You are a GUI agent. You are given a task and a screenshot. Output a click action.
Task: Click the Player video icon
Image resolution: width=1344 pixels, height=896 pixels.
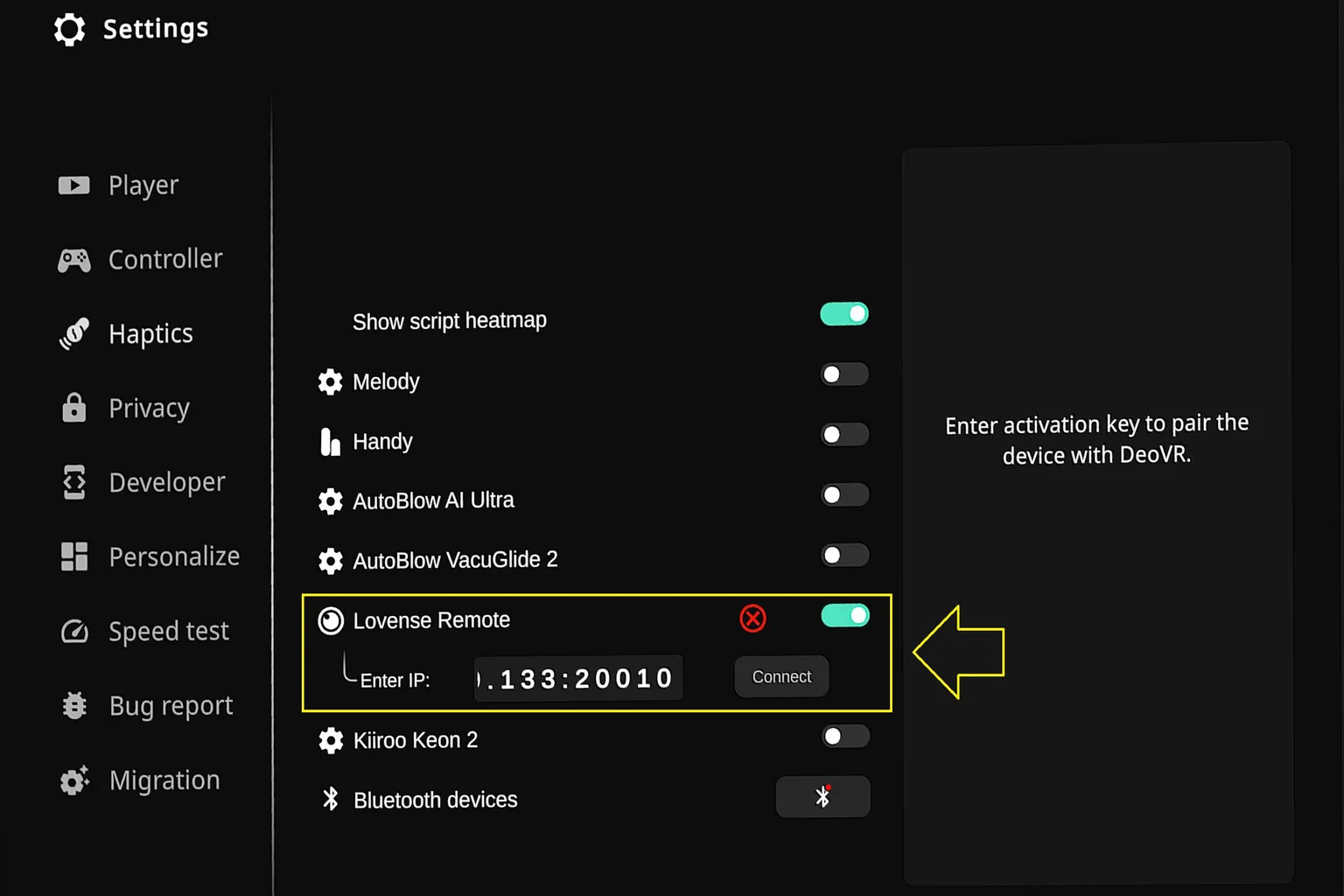click(x=74, y=185)
